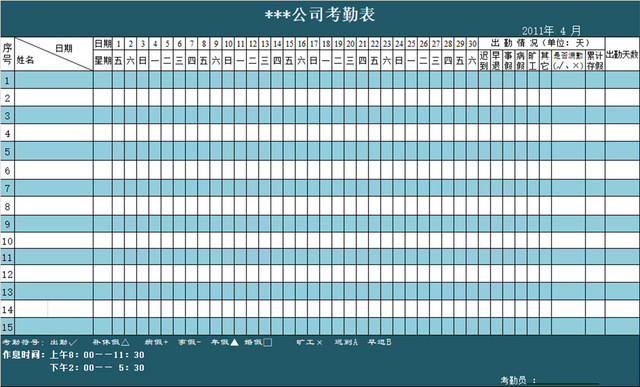Image resolution: width=640 pixels, height=387 pixels.
Task: Select row number 11
Action: [7, 257]
